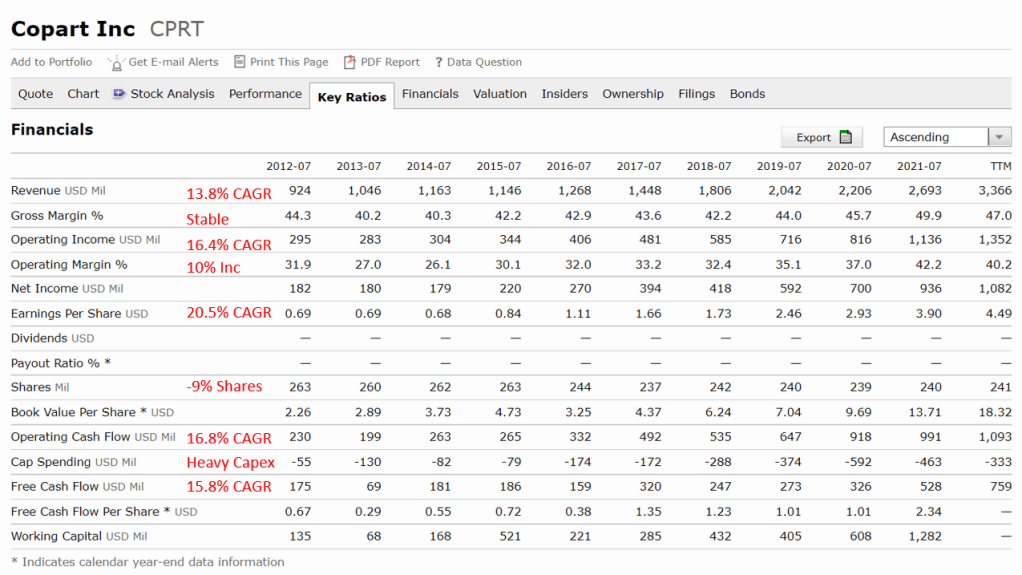The height and width of the screenshot is (575, 1022).
Task: Click 2013-07 free cash flow 69
Action: tap(373, 487)
